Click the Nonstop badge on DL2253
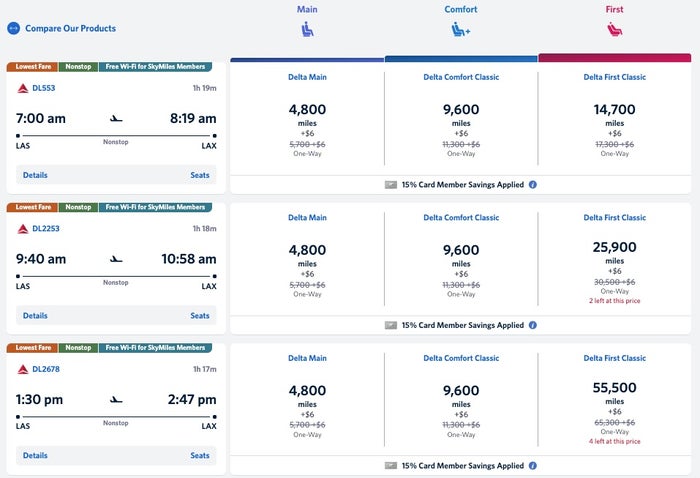700x478 pixels. (x=78, y=208)
